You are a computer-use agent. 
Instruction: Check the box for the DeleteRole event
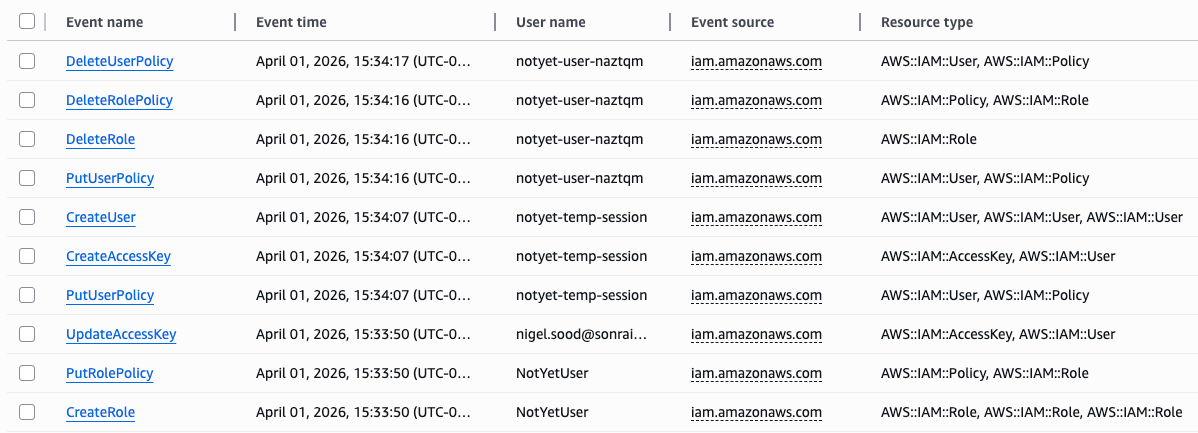[x=27, y=139]
